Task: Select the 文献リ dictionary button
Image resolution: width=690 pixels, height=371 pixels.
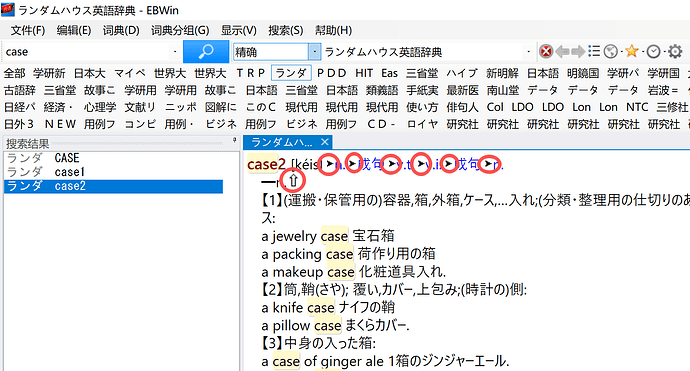Action: coord(140,107)
